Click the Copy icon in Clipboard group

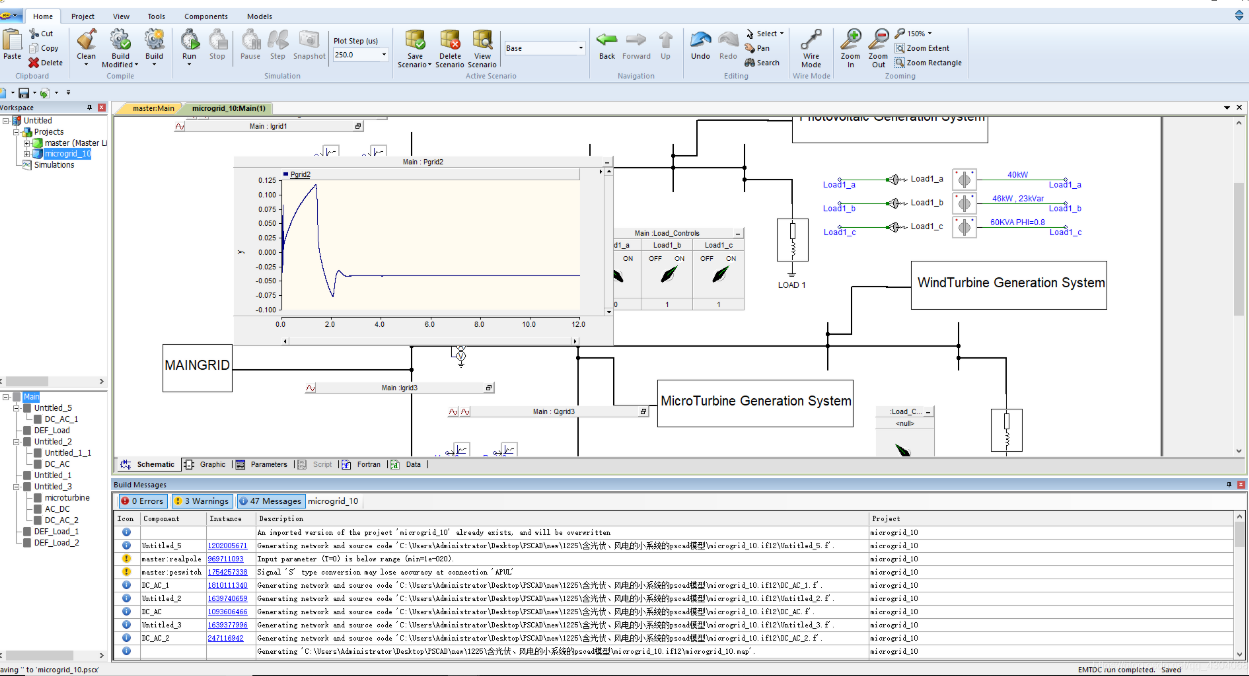tap(33, 48)
